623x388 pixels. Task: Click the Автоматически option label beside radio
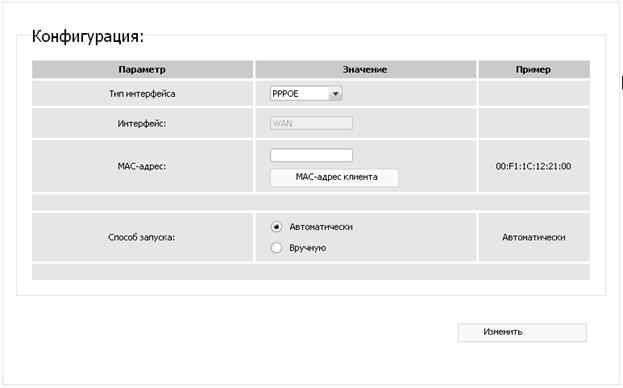[321, 227]
